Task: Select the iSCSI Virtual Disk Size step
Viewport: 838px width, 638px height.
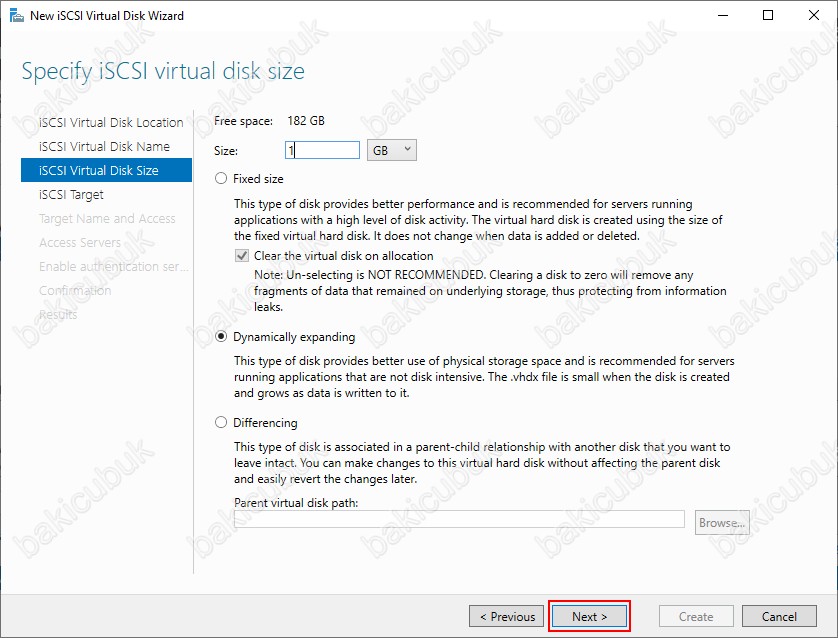Action: (106, 170)
